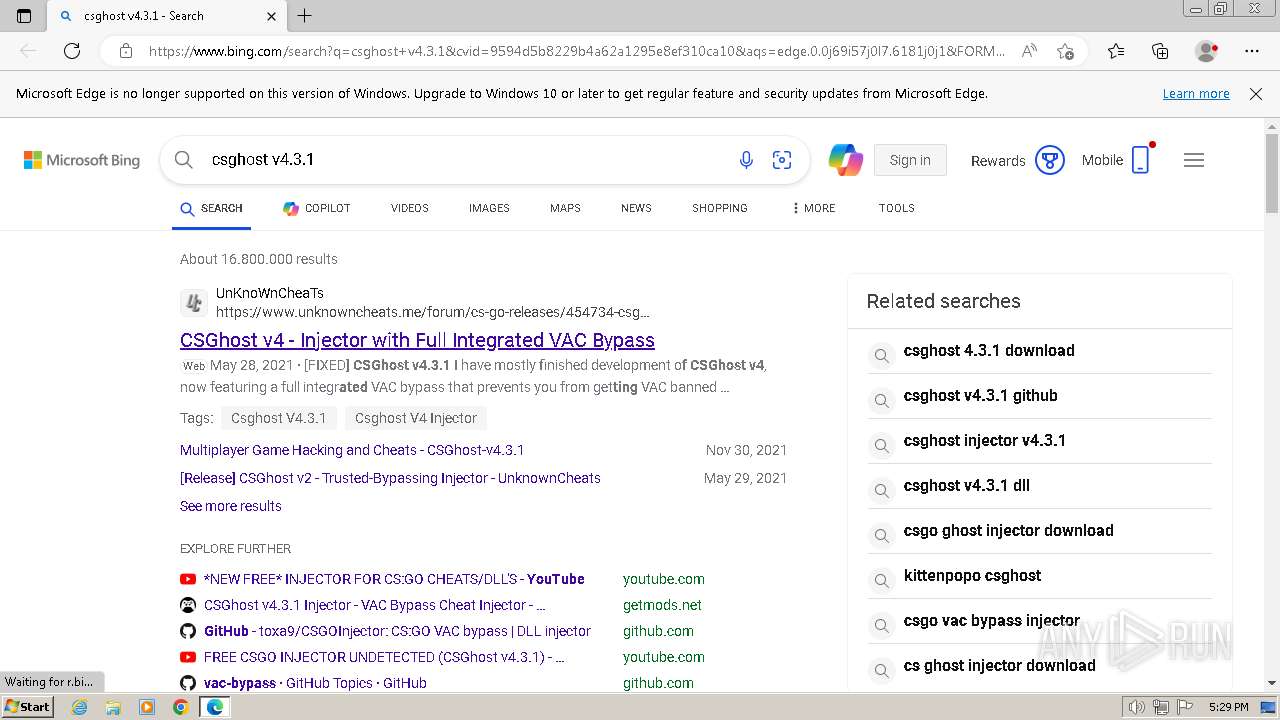1280x720 pixels.
Task: Open Multiplayer Game Hacking and Cheats link
Action: pos(352,450)
